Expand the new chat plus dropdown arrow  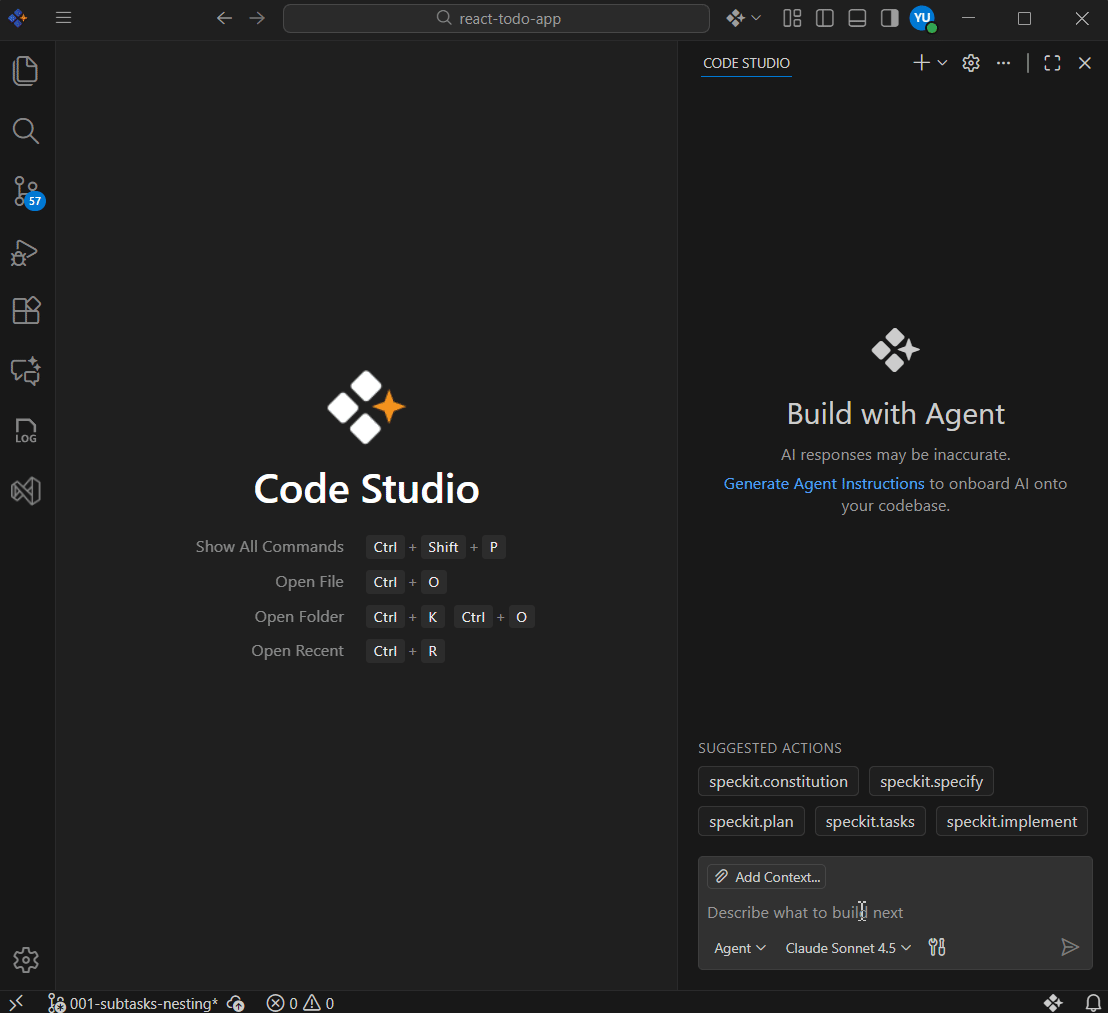point(942,63)
